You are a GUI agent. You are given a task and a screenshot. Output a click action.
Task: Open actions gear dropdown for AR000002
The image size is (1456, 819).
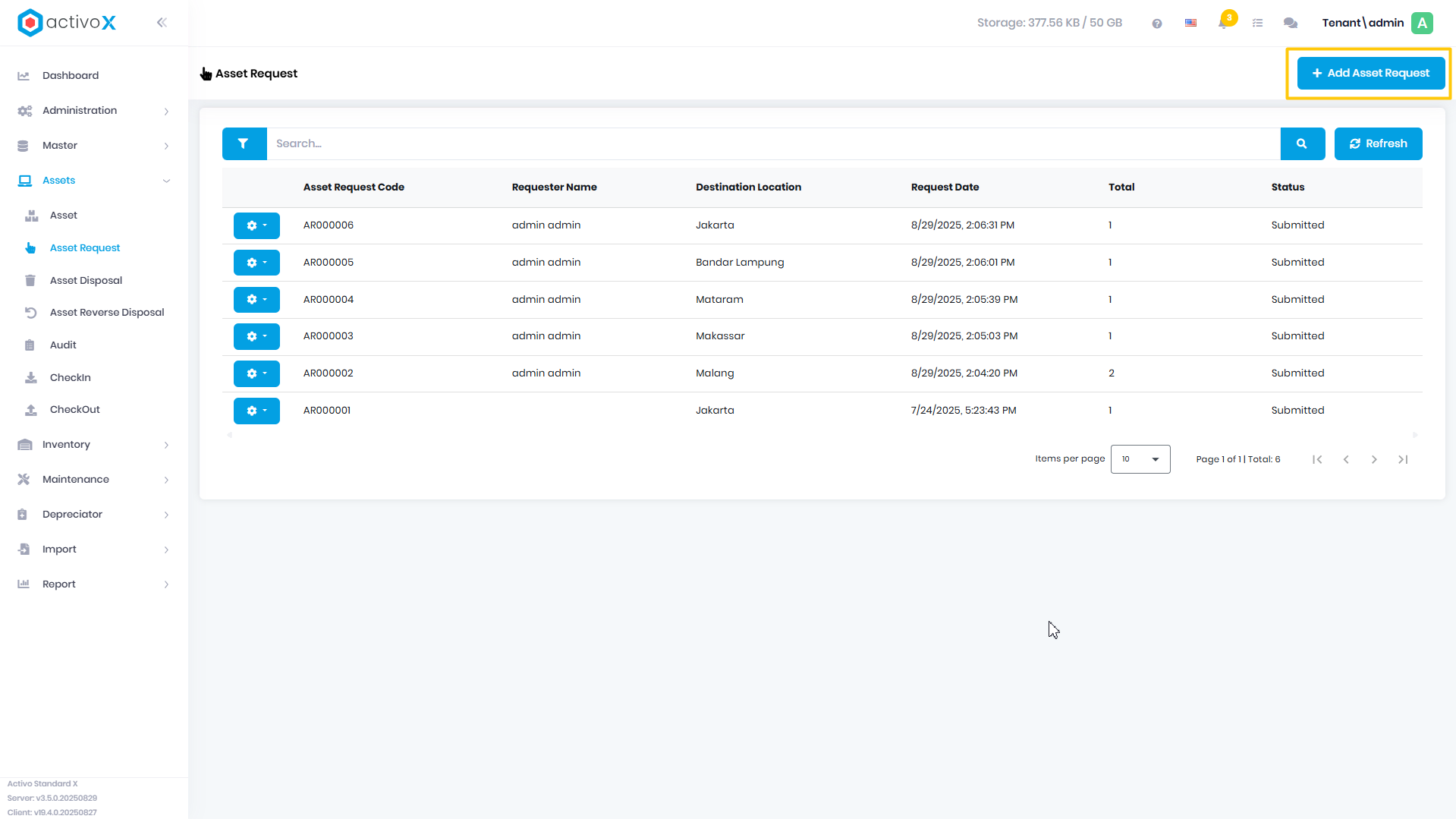pyautogui.click(x=256, y=373)
